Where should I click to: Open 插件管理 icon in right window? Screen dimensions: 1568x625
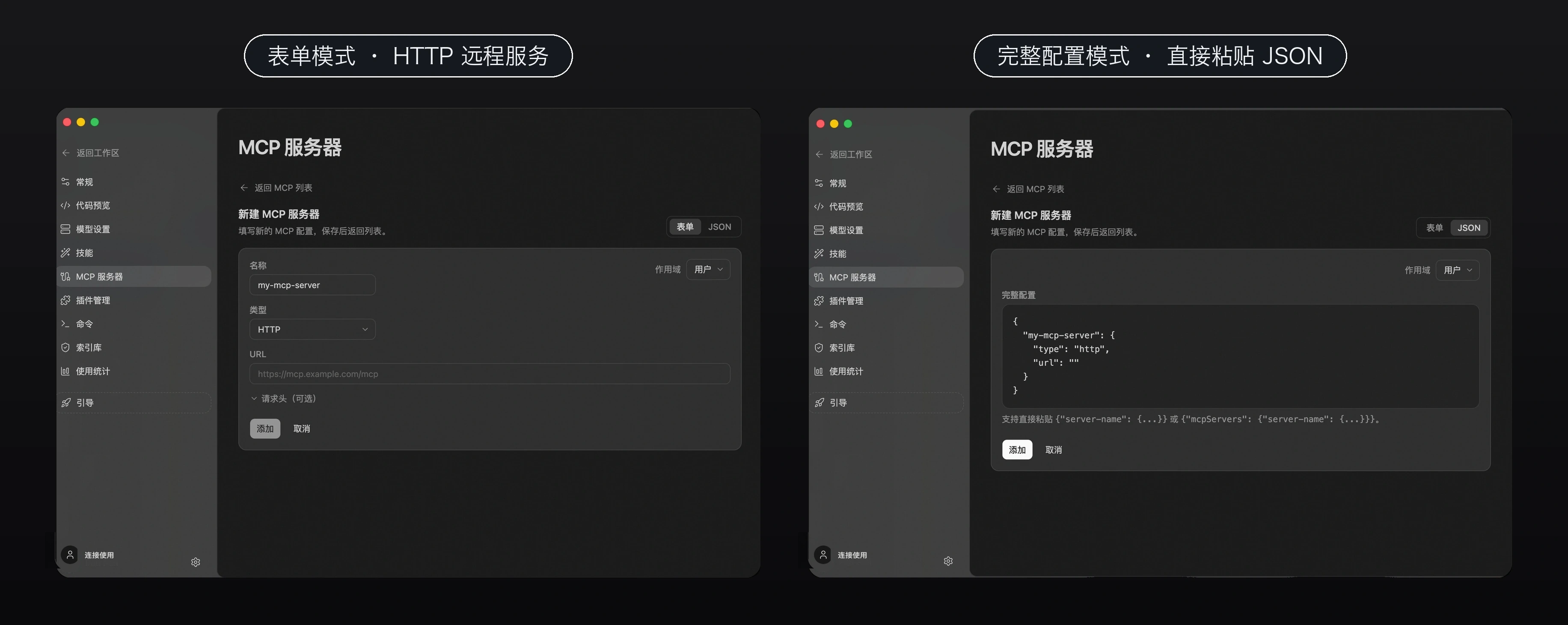819,301
